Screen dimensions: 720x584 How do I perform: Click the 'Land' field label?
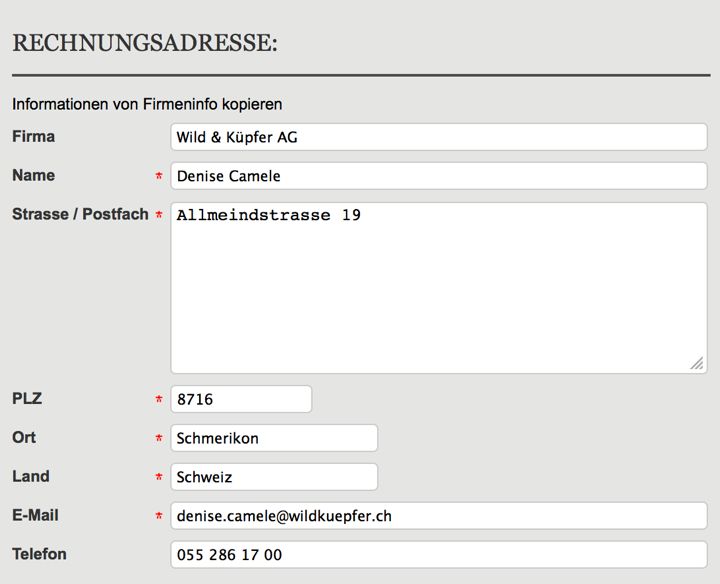tap(30, 476)
